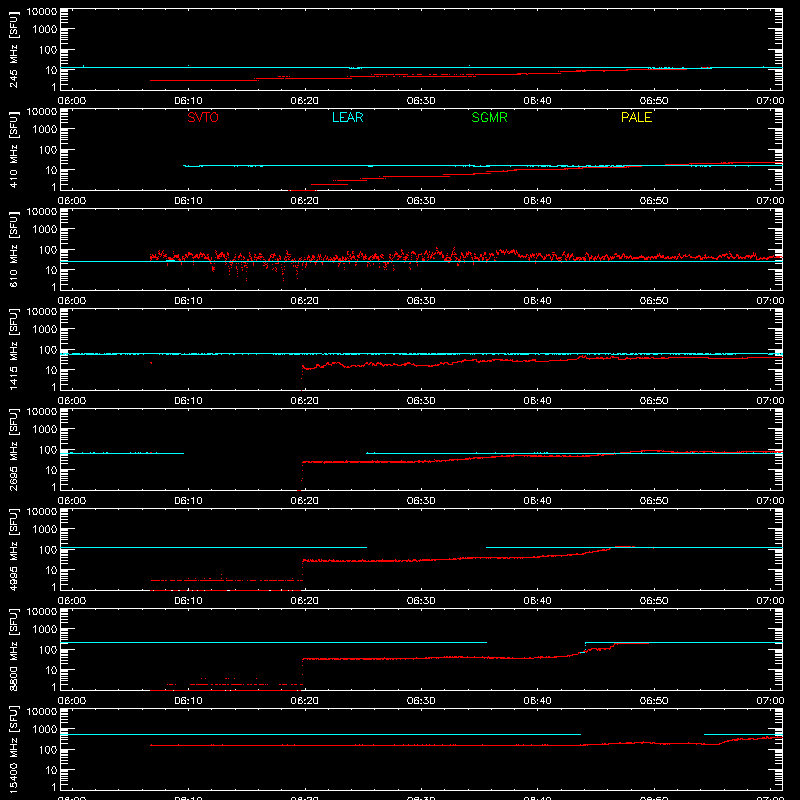Click 06:00 label under the 610 MHz panel
The width and height of the screenshot is (800, 800).
(72, 301)
